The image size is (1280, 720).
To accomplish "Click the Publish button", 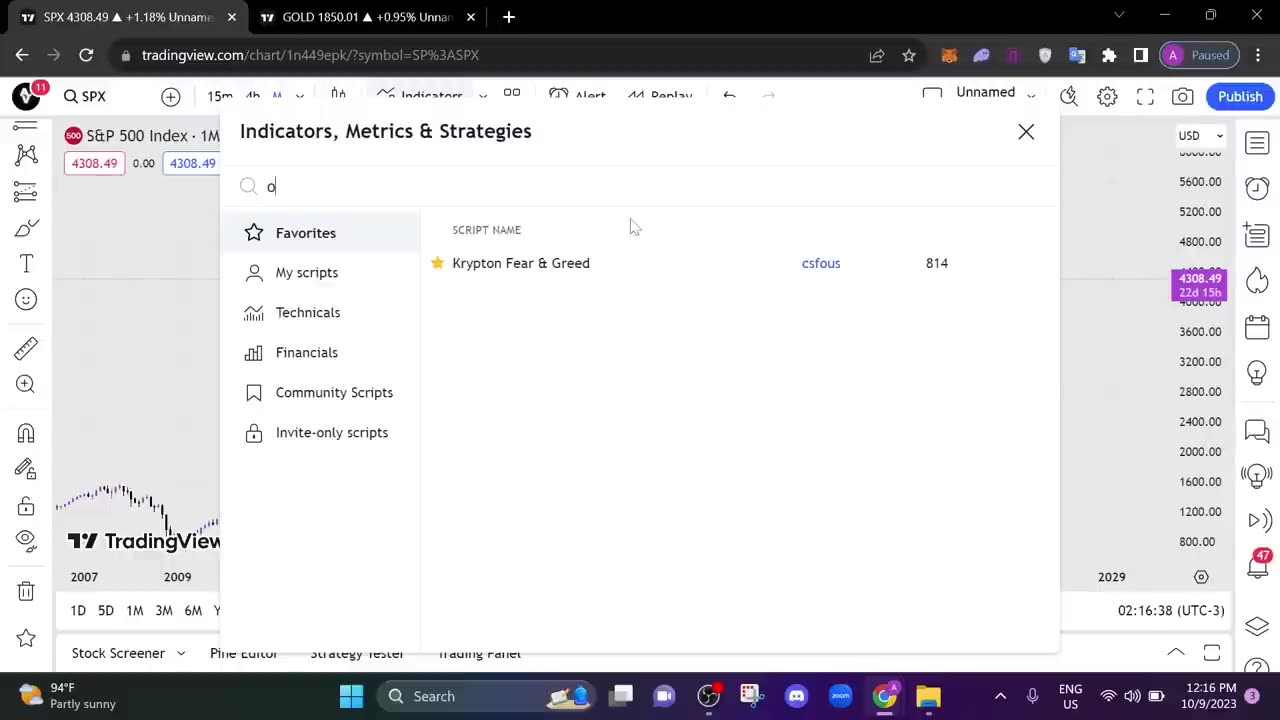I will [1240, 96].
